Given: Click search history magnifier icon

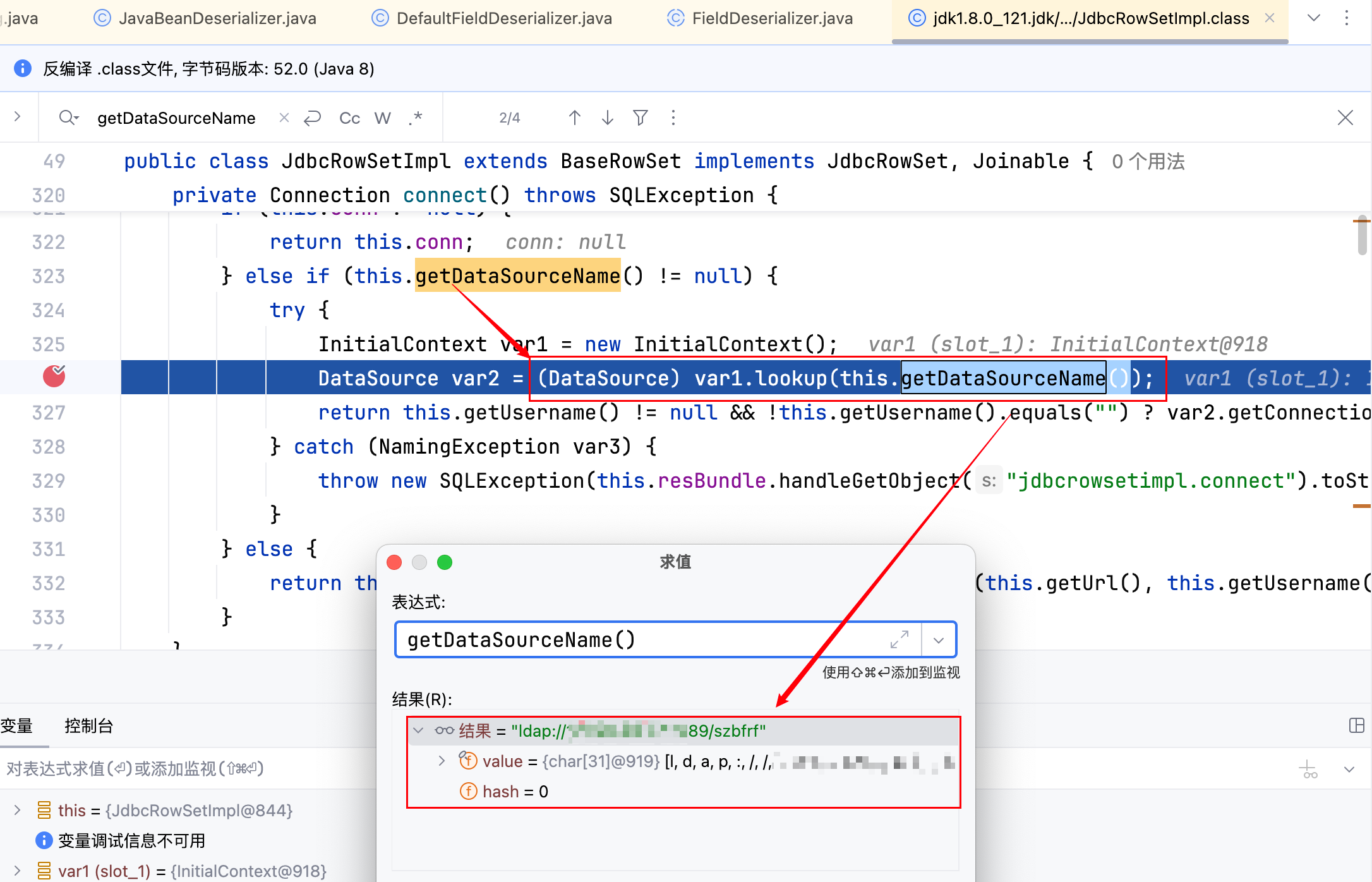Looking at the screenshot, I should (68, 118).
